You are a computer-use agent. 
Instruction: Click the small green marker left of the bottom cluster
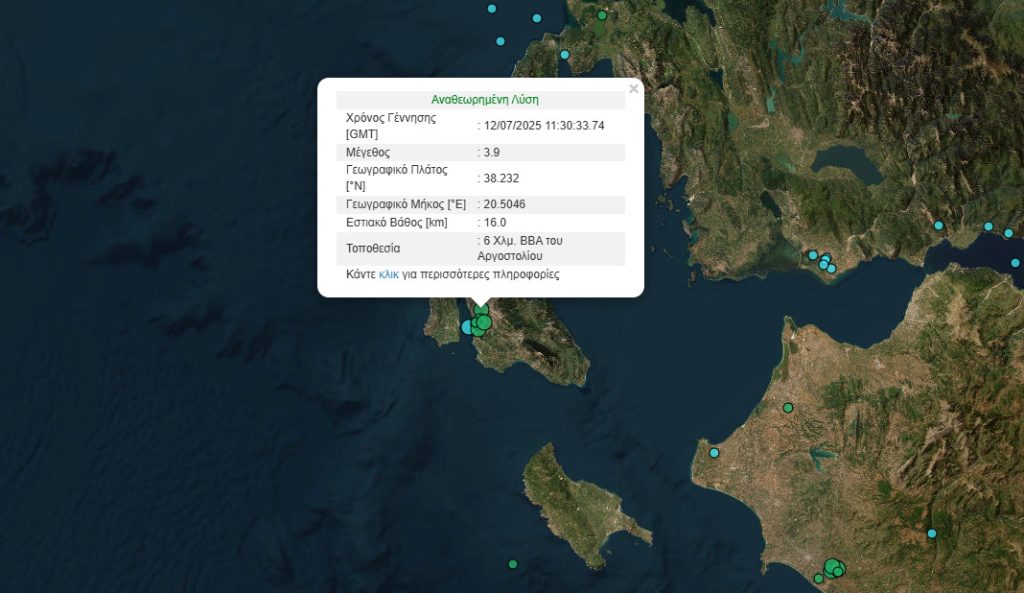(819, 578)
